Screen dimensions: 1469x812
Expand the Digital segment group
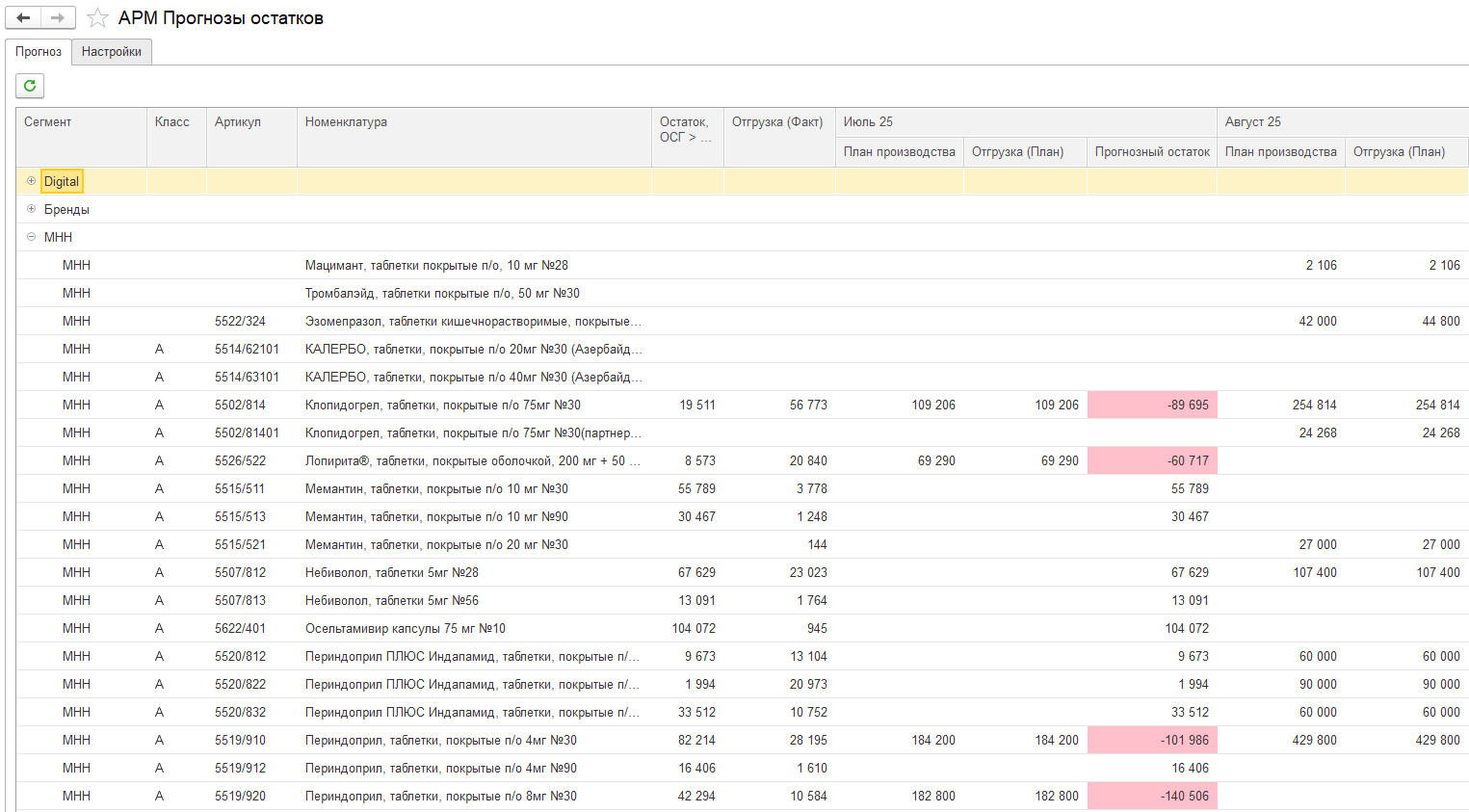point(31,181)
